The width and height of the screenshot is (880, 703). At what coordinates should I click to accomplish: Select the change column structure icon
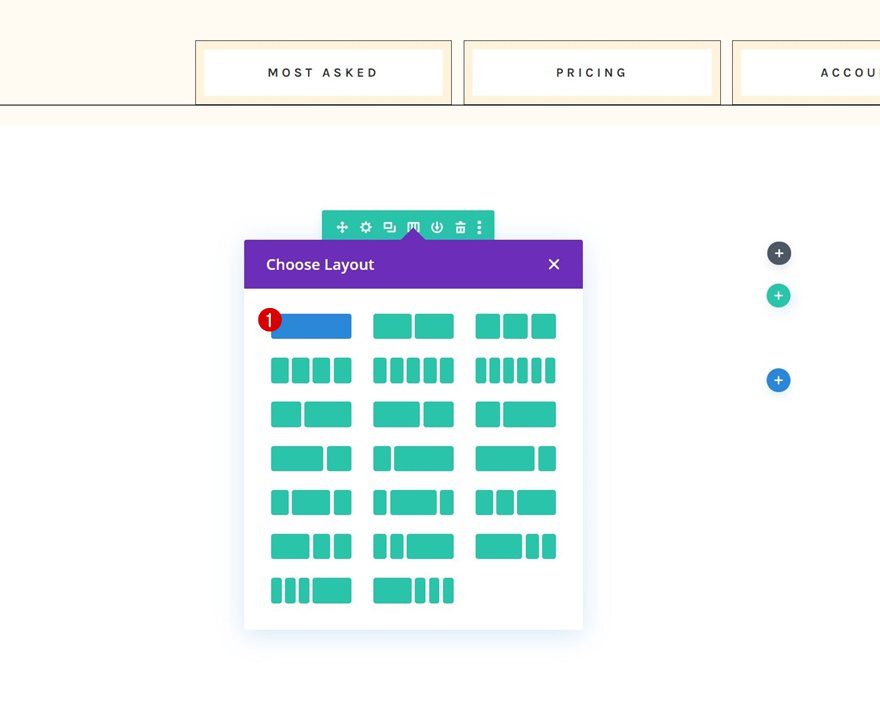pos(412,227)
